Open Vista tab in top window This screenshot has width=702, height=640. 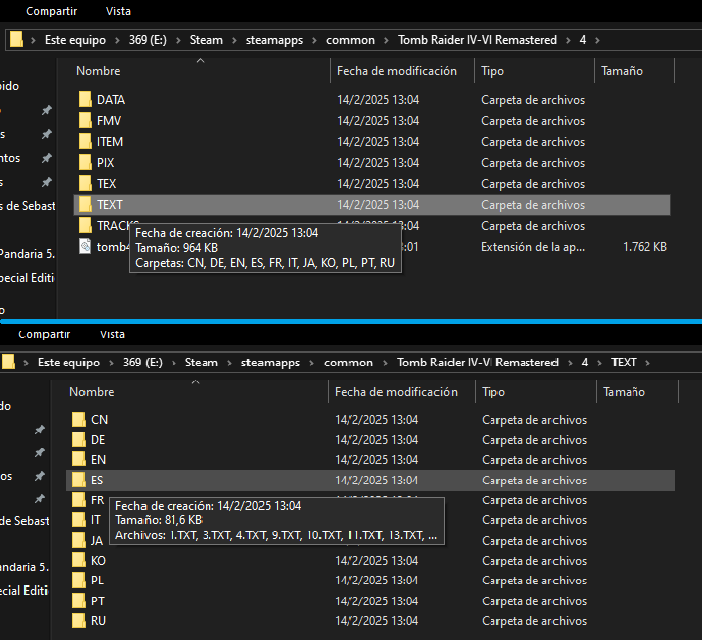point(118,11)
